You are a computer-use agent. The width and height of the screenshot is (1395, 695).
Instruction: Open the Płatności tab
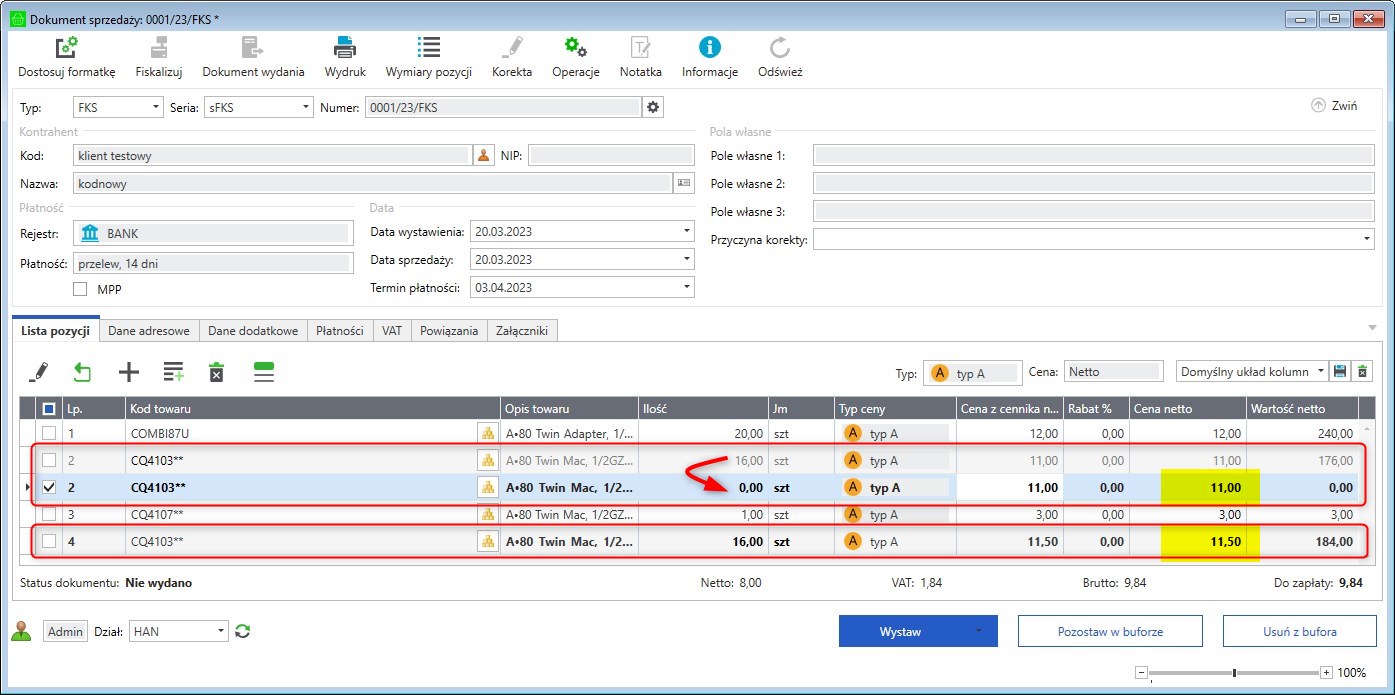click(x=340, y=330)
